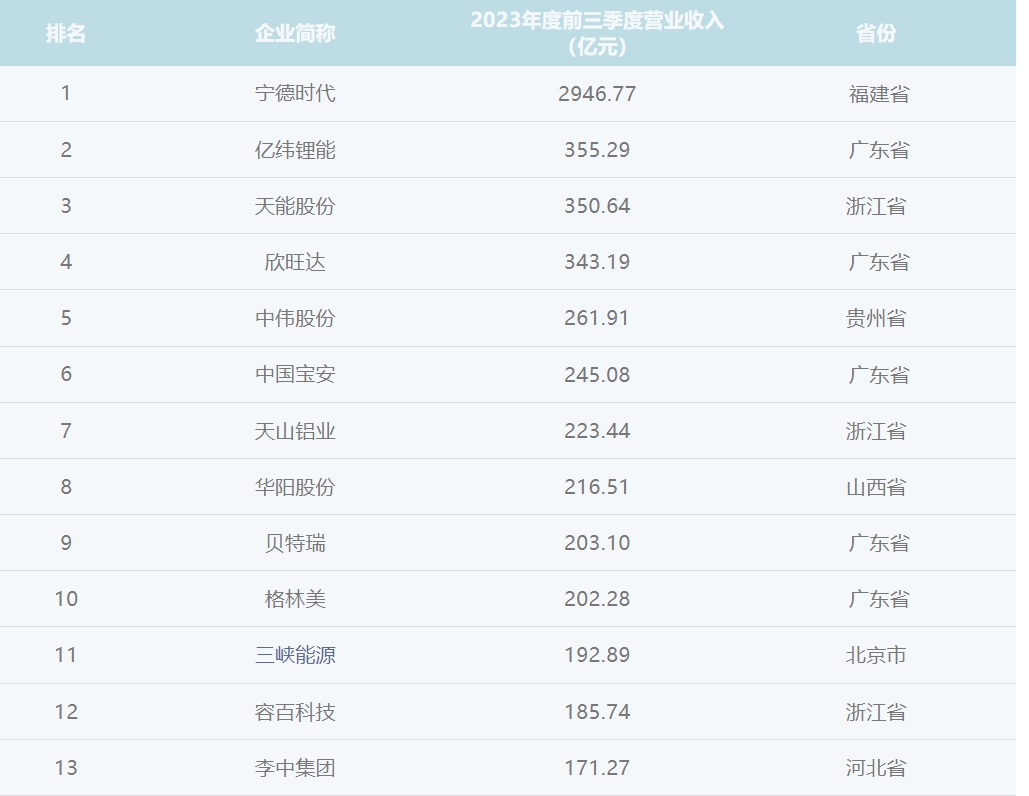Viewport: 1029px width, 796px height.
Task: Click the 企业简称 column header
Action: (x=295, y=33)
